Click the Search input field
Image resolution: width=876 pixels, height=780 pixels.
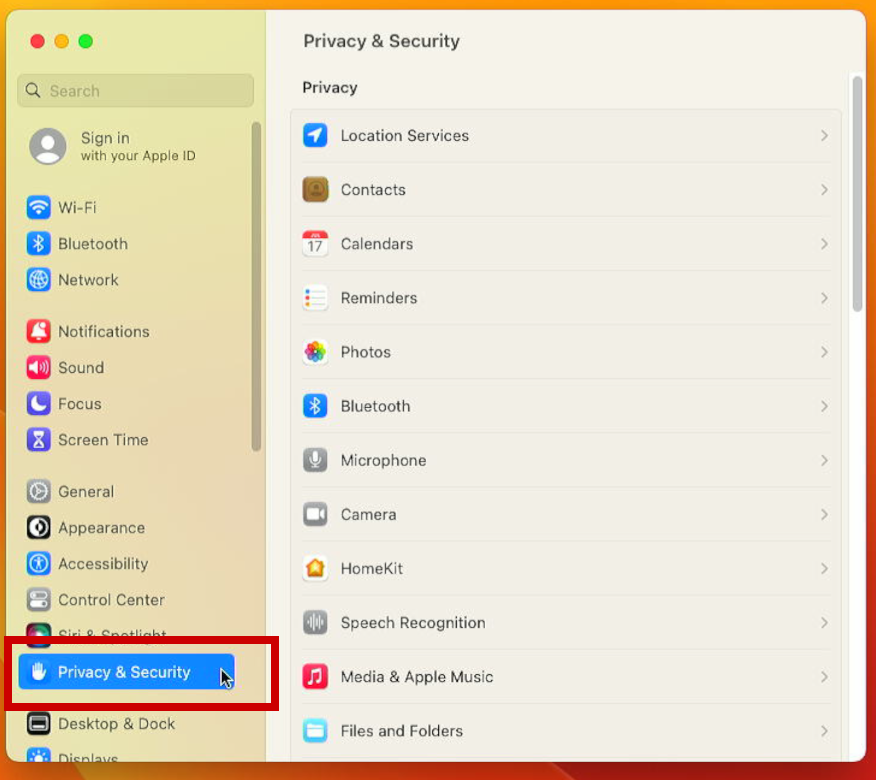[135, 91]
